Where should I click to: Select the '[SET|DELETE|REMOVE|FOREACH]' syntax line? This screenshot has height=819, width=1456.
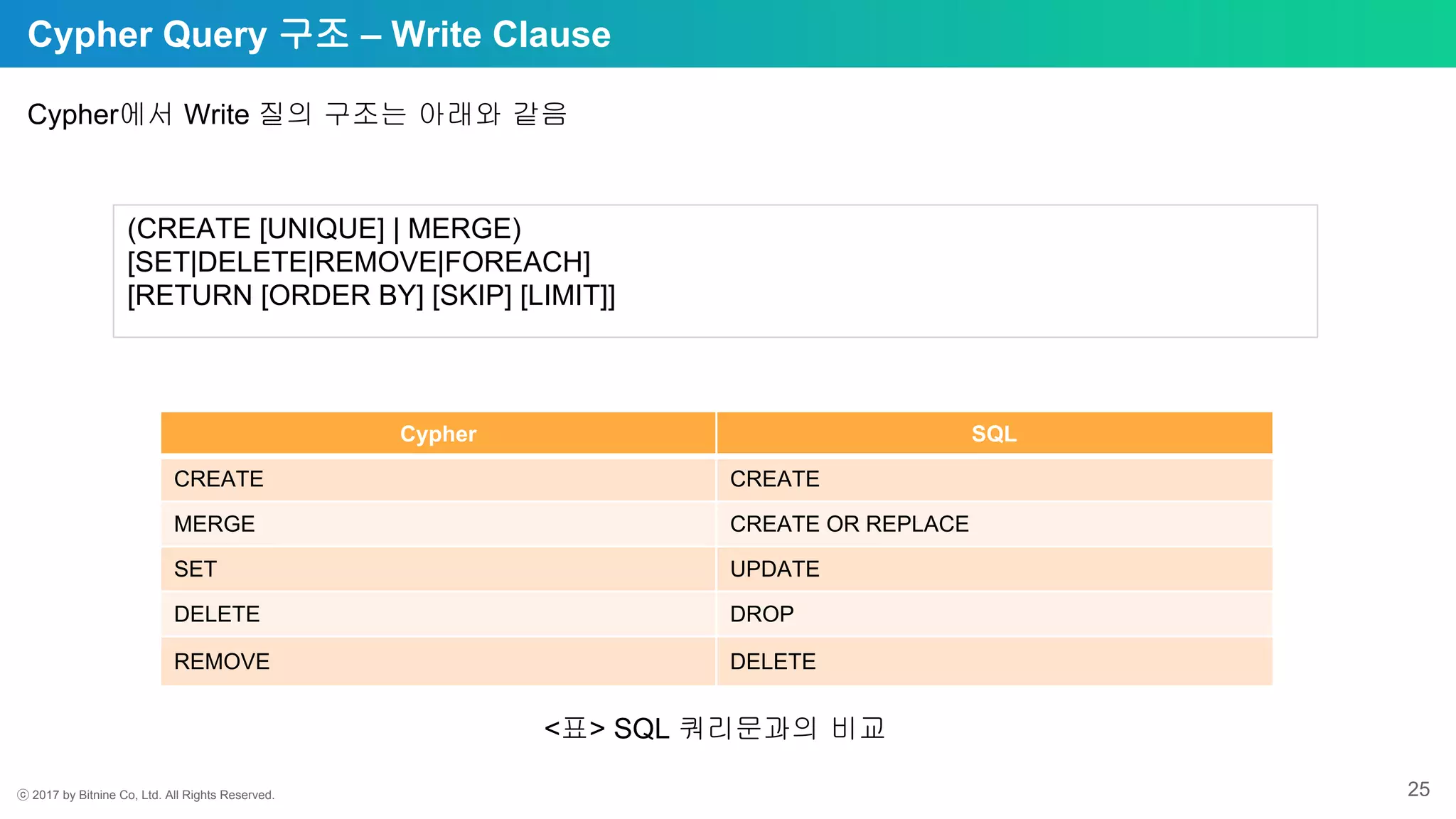point(359,262)
